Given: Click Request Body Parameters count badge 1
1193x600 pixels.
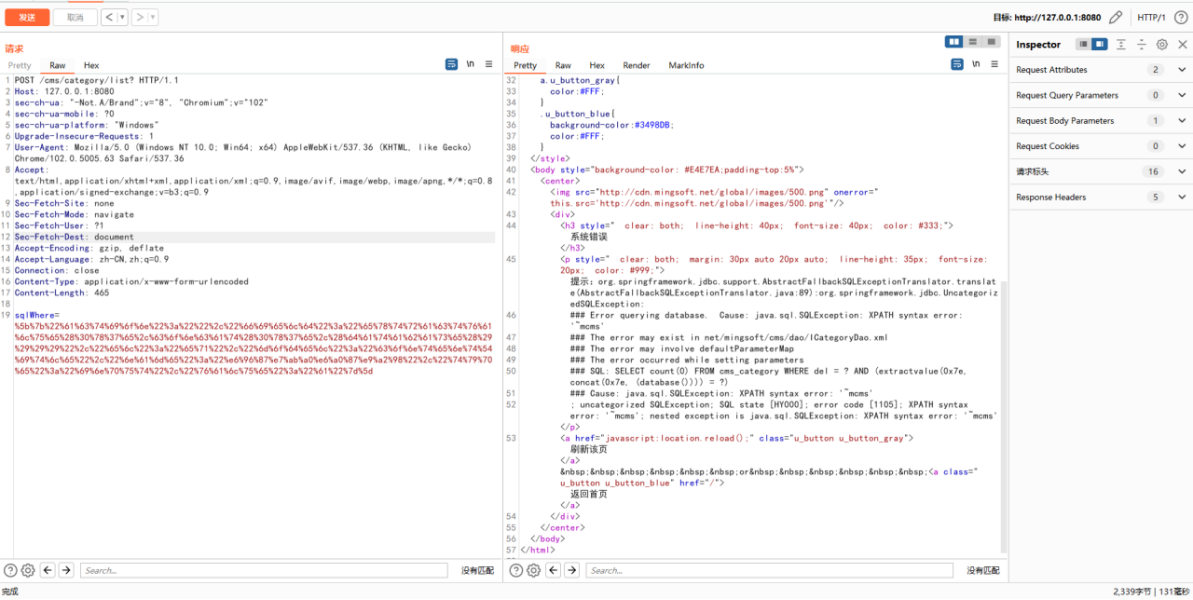Looking at the screenshot, I should coord(1156,121).
